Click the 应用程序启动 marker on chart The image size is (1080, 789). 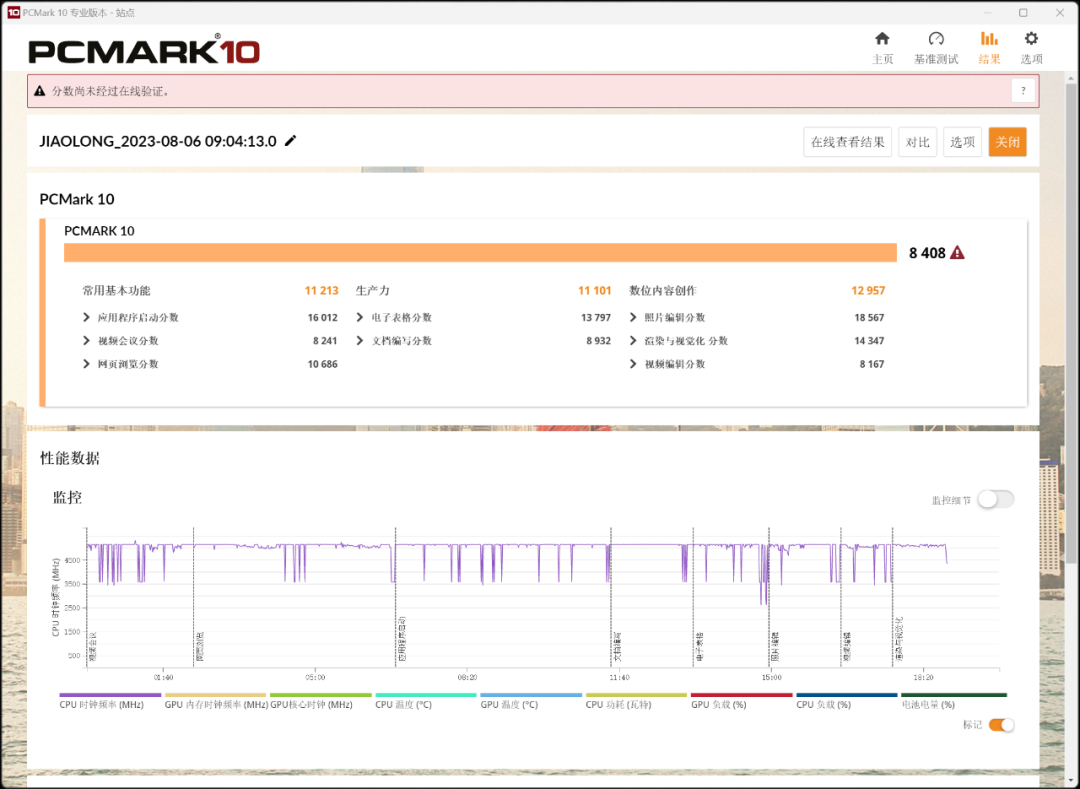395,597
